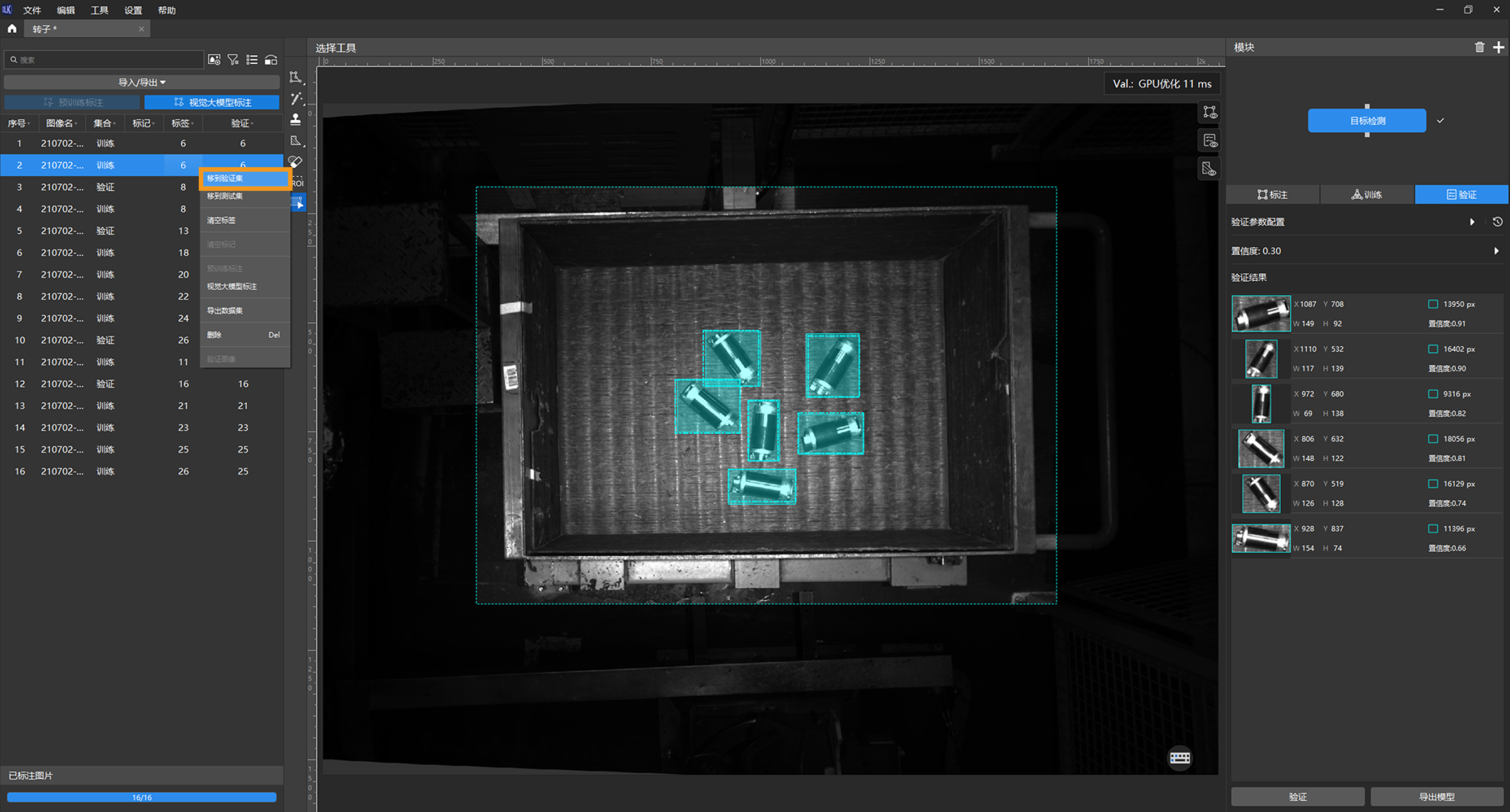Add a new module with plus icon
This screenshot has width=1510, height=812.
coord(1498,47)
